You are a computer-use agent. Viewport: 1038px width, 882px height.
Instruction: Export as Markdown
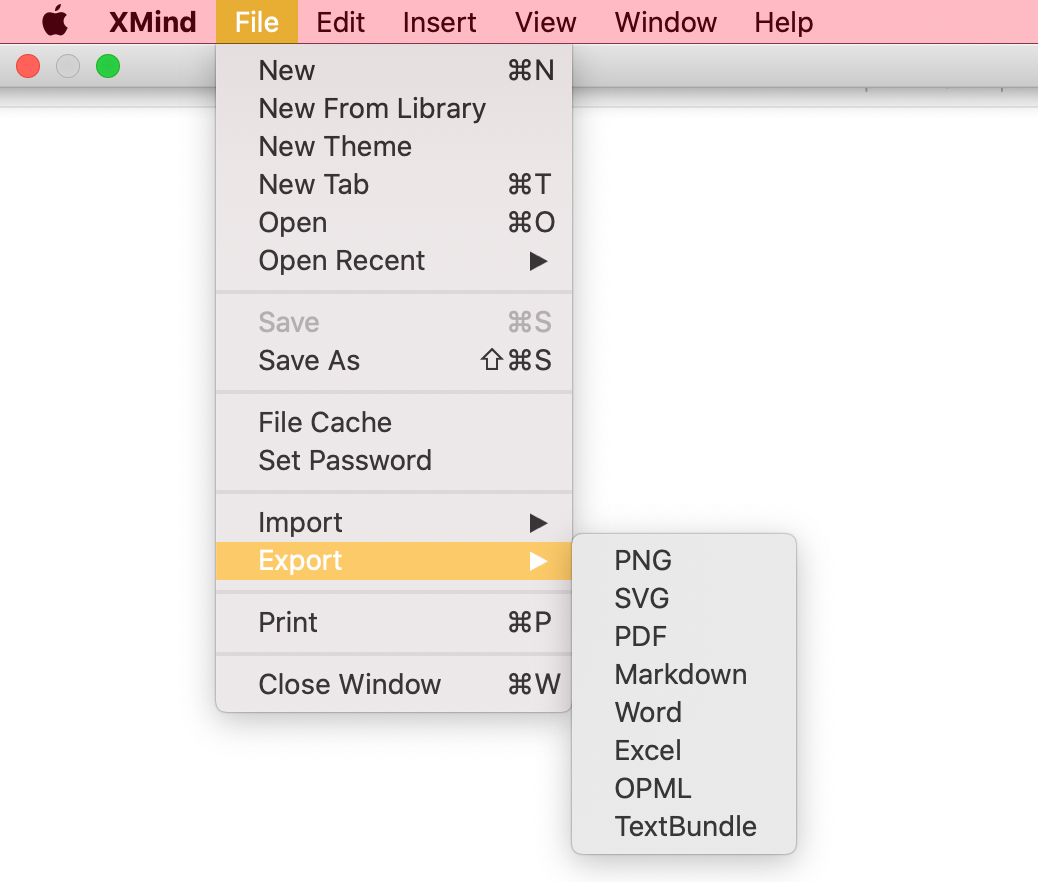point(684,675)
